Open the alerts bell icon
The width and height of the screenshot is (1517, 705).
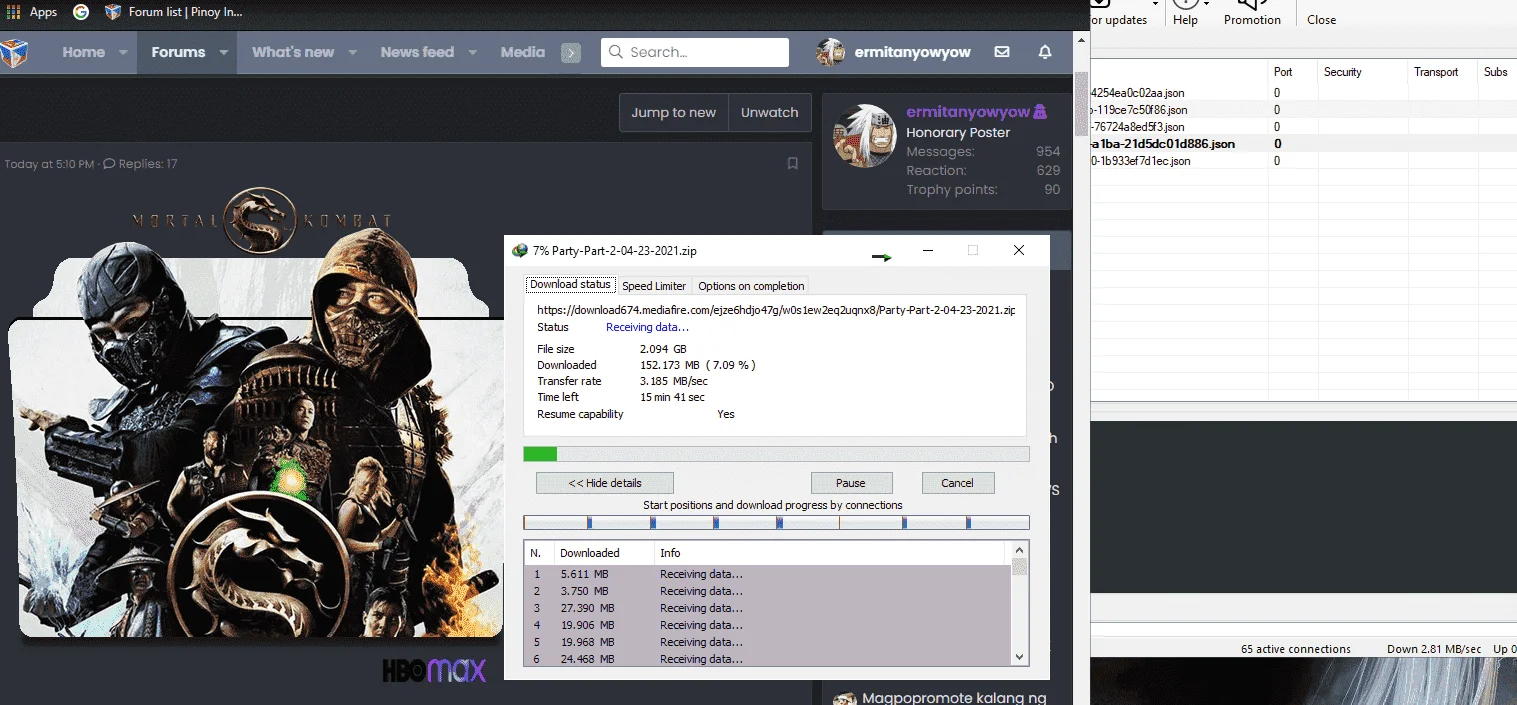click(1045, 52)
